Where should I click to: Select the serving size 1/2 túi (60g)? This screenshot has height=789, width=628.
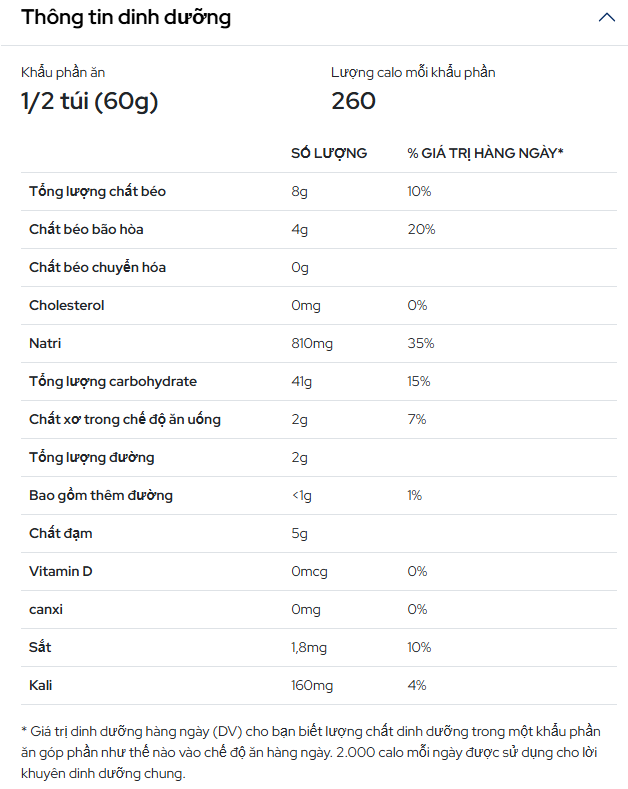pos(90,101)
